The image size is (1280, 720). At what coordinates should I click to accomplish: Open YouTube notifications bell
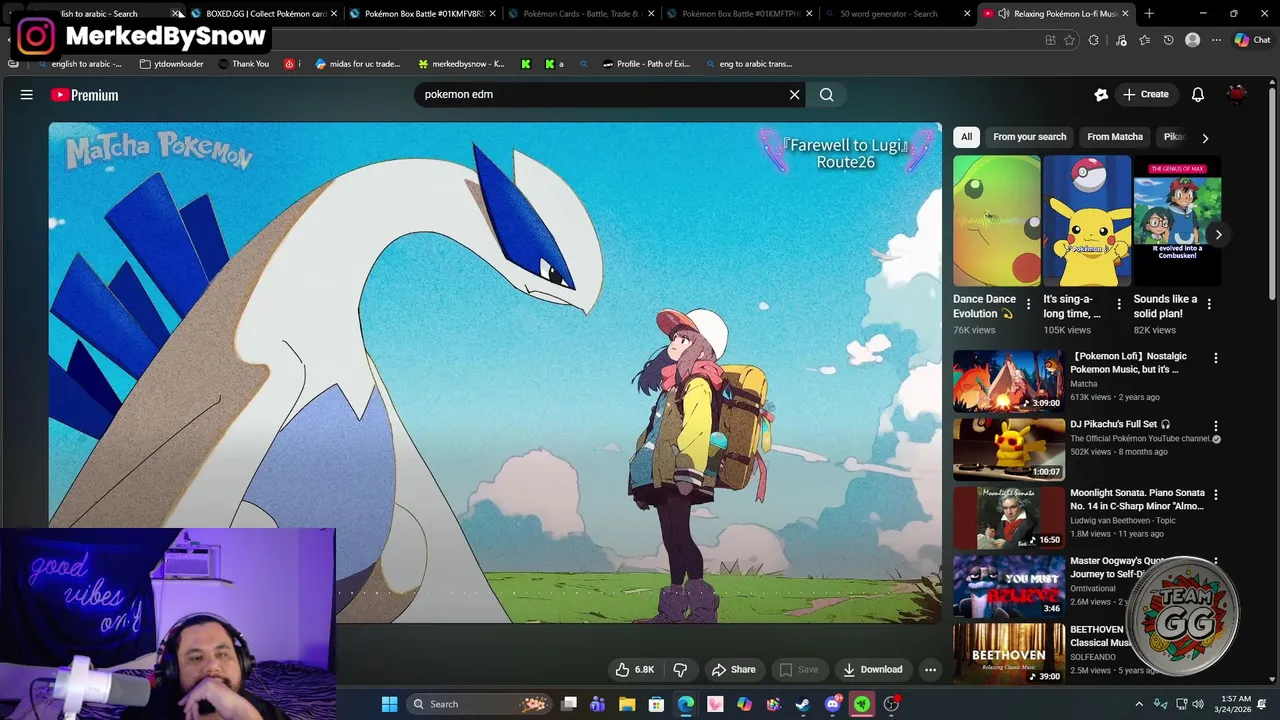[x=1198, y=95]
